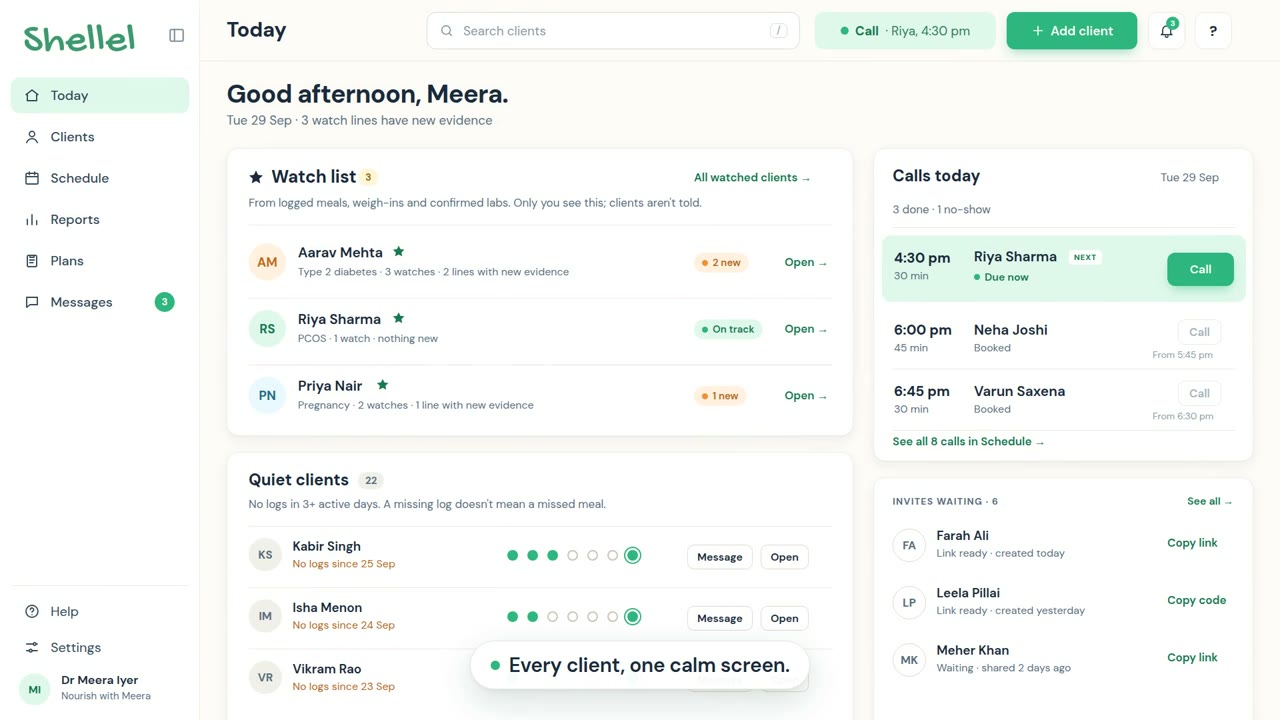
Task: Open Messages in the sidebar
Action: point(100,302)
